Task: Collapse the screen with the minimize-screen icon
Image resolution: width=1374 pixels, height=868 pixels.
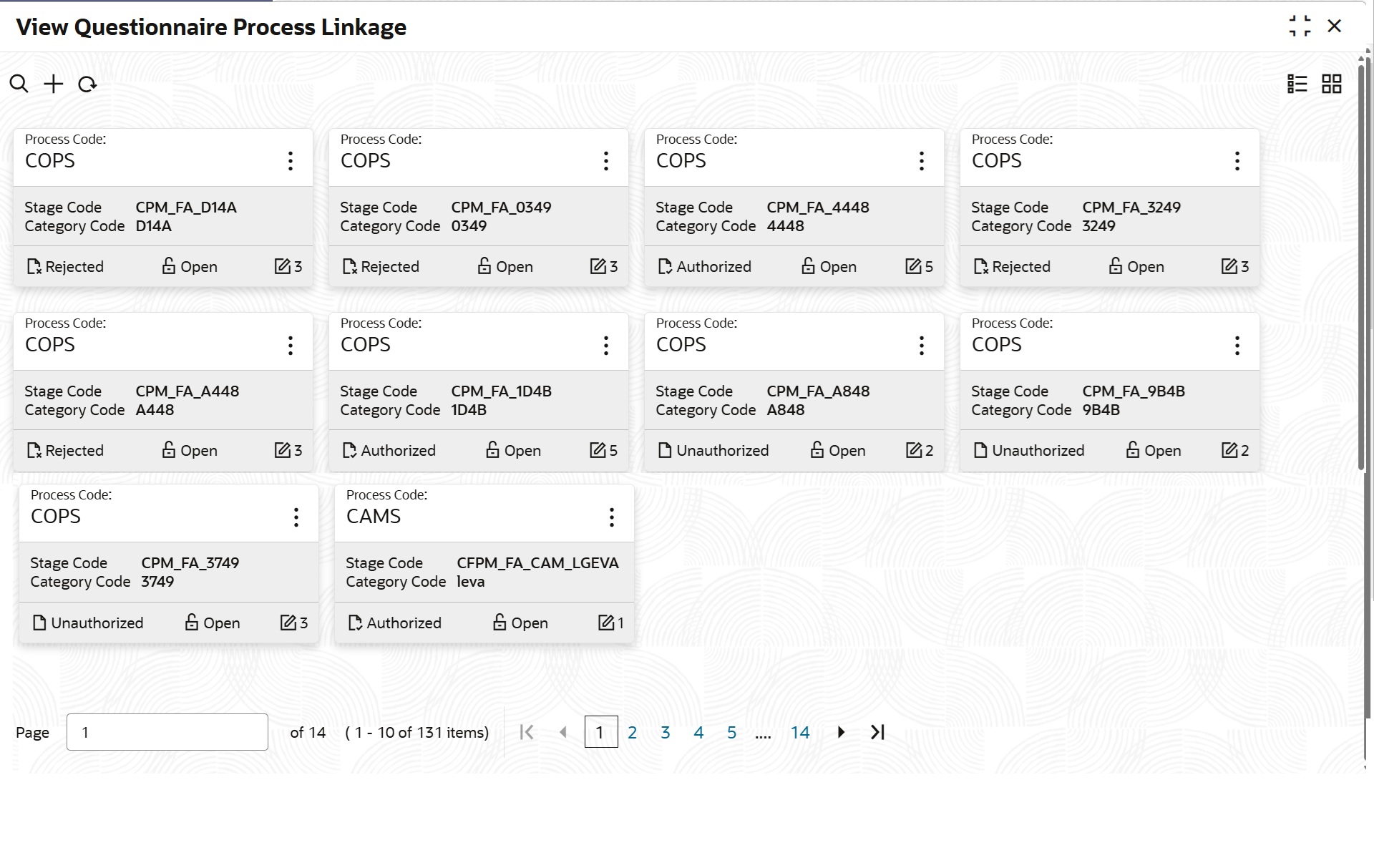Action: click(1300, 26)
